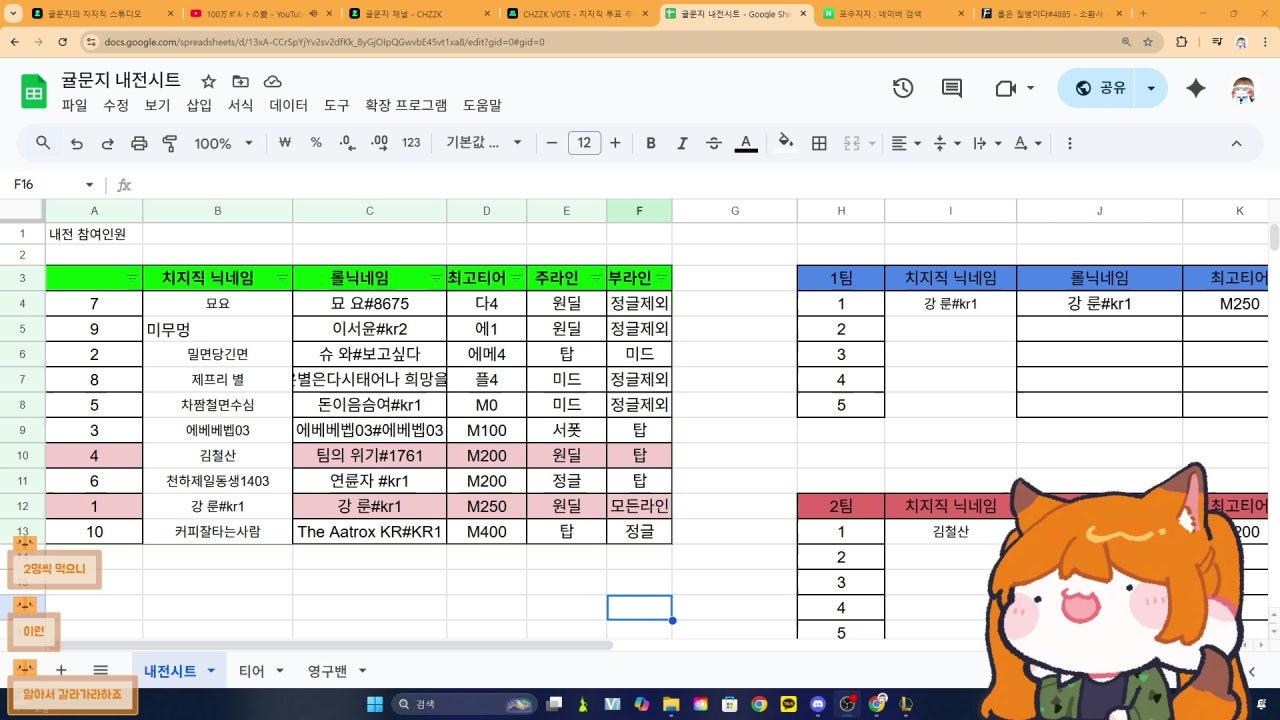Apply bold formatting to the selection
The image size is (1280, 720).
(651, 143)
